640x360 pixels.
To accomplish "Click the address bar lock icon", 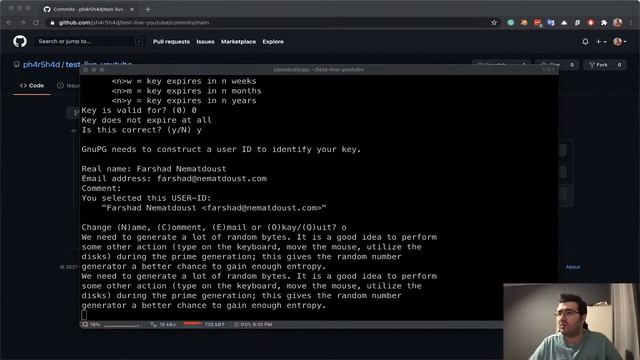I will (x=52, y=22).
